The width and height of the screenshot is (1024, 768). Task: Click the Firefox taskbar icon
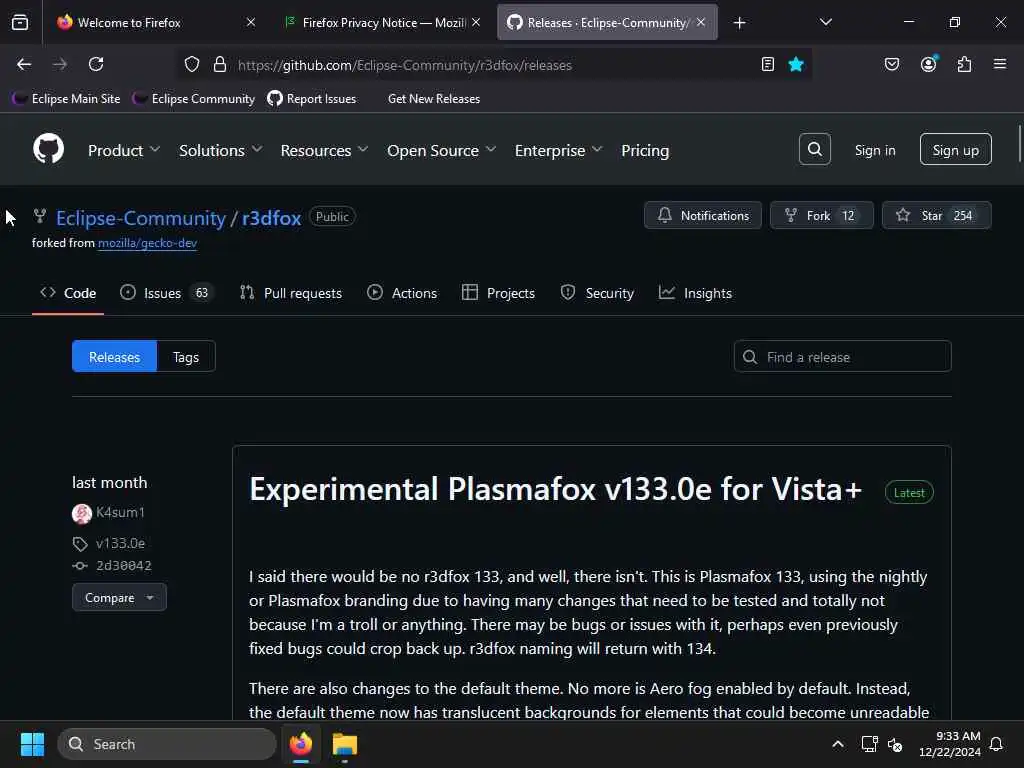301,744
